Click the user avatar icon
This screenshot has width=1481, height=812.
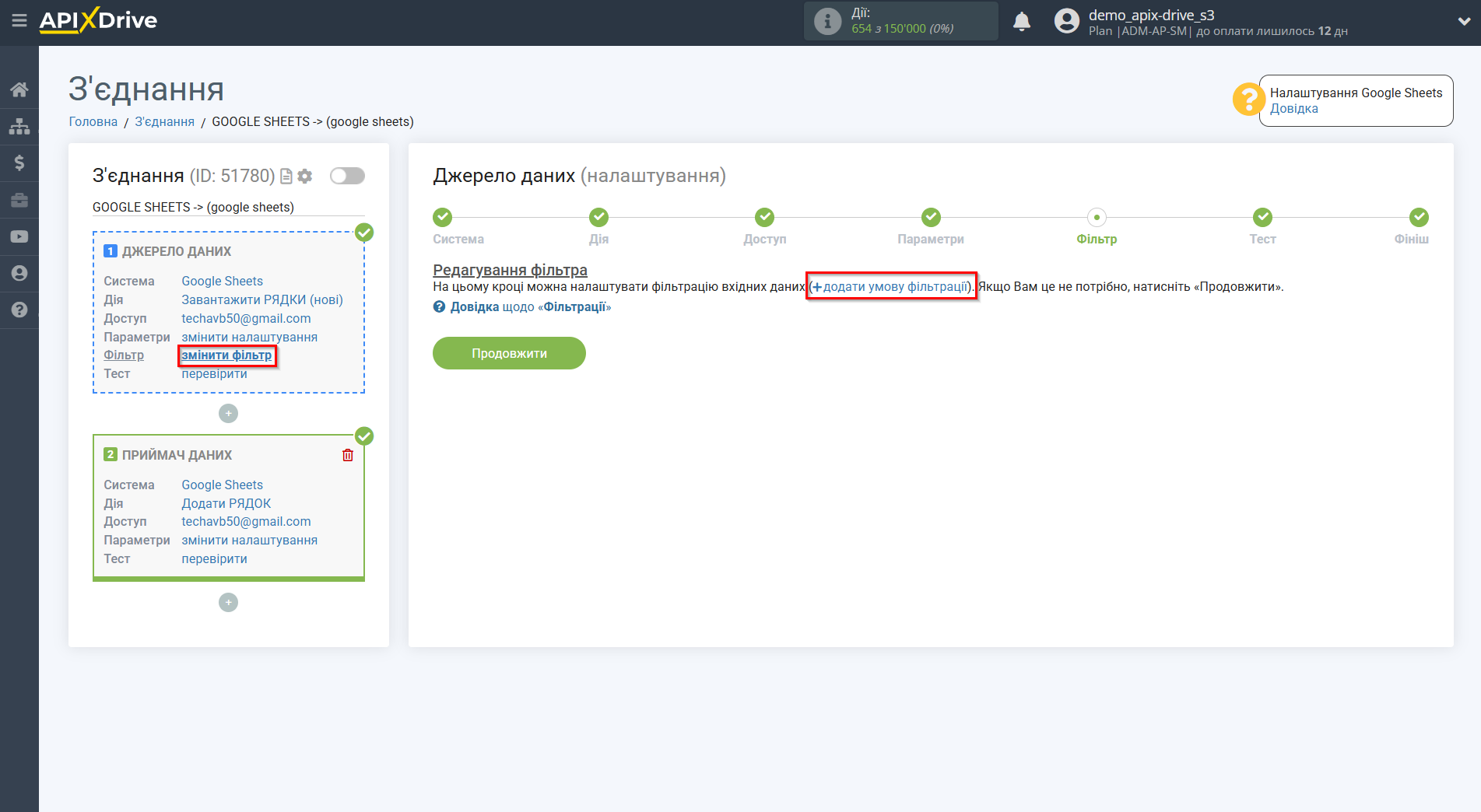click(1067, 21)
